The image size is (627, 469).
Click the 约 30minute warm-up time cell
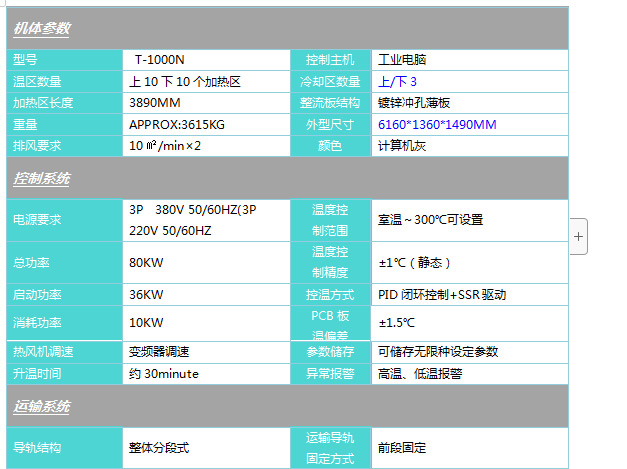(x=164, y=373)
